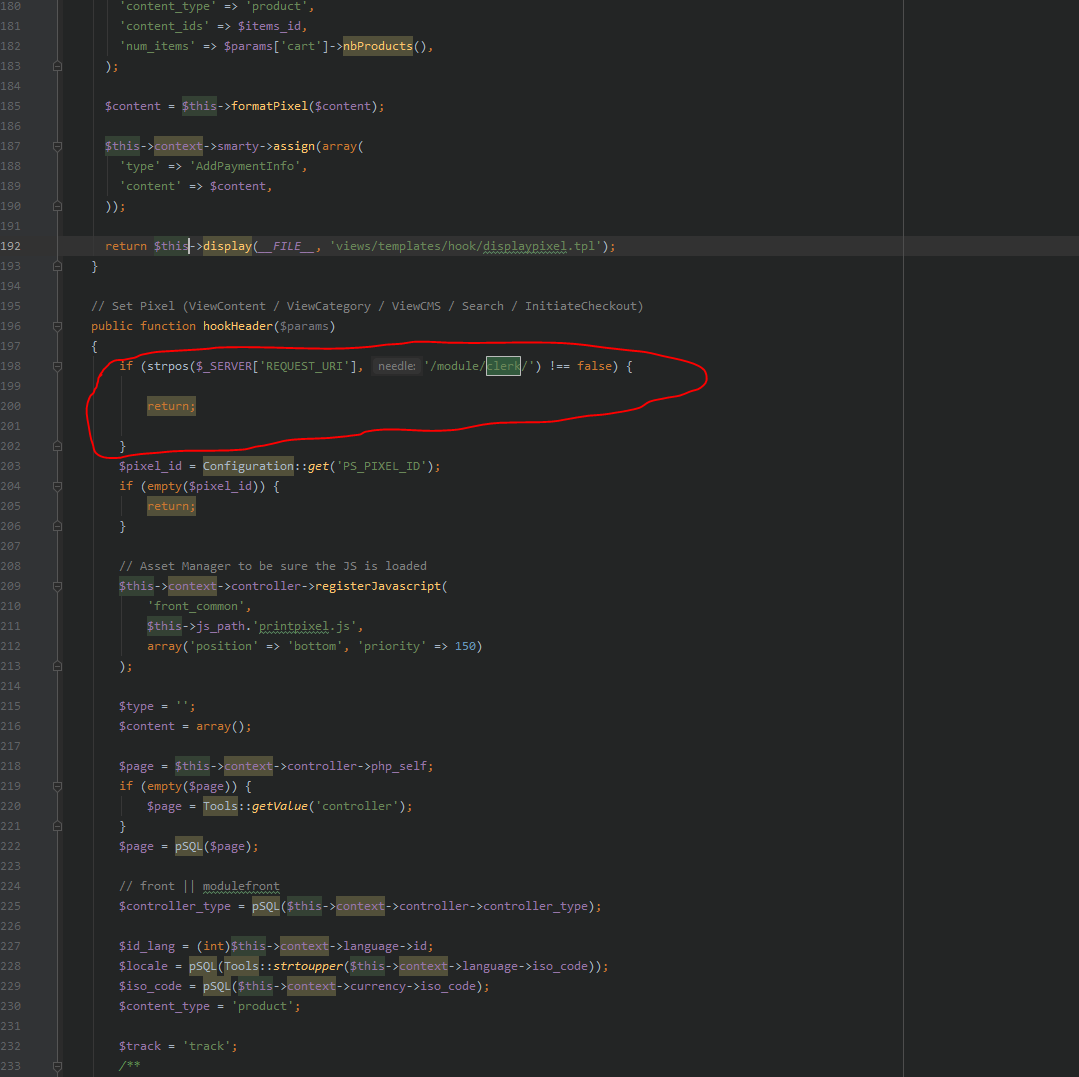
Task: Collapse the empty page if block at line 219
Action: coord(57,786)
